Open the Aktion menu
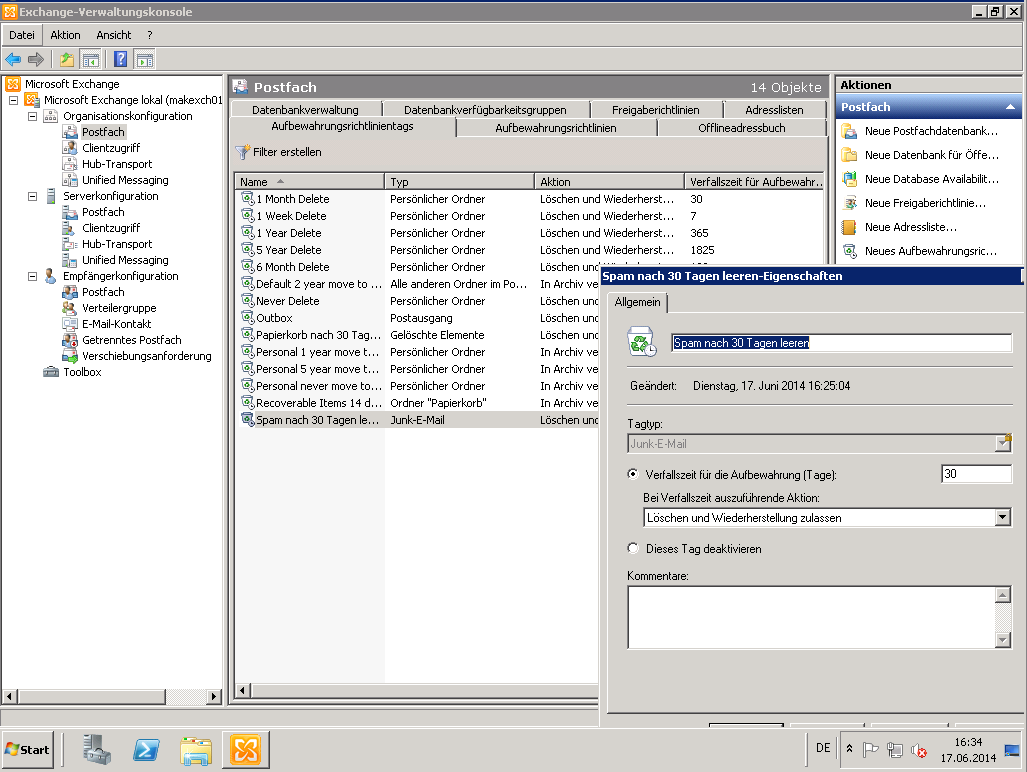Viewport: 1027px width, 772px height. pos(65,35)
